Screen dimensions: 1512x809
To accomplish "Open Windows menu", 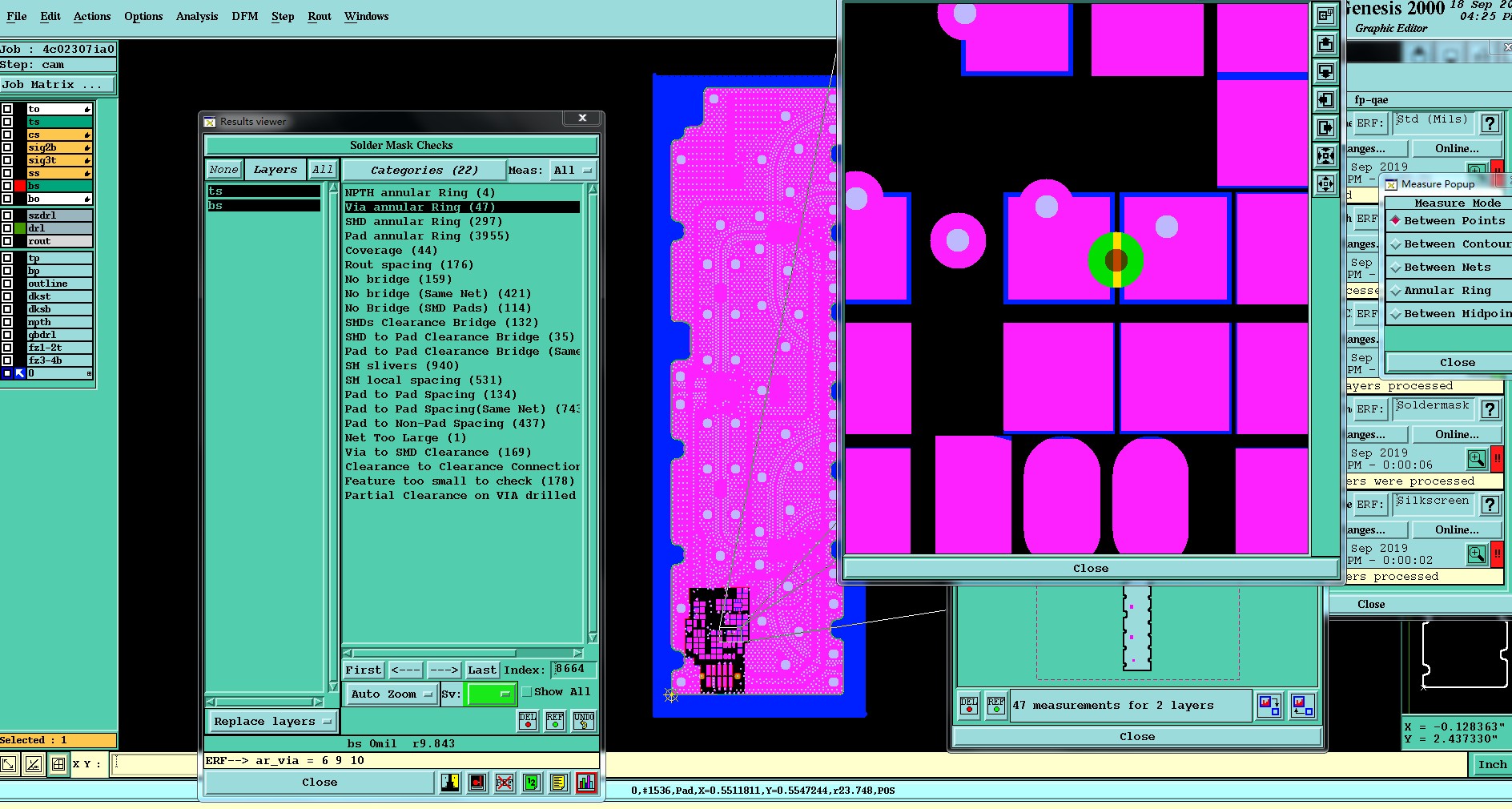I will click(367, 16).
